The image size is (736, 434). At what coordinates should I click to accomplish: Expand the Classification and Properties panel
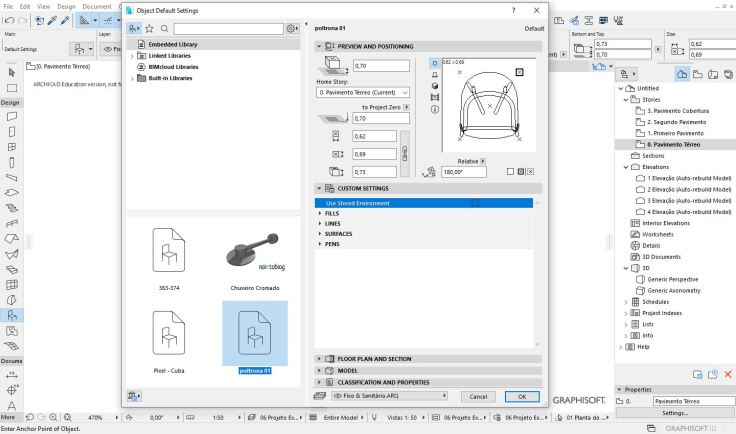click(319, 382)
